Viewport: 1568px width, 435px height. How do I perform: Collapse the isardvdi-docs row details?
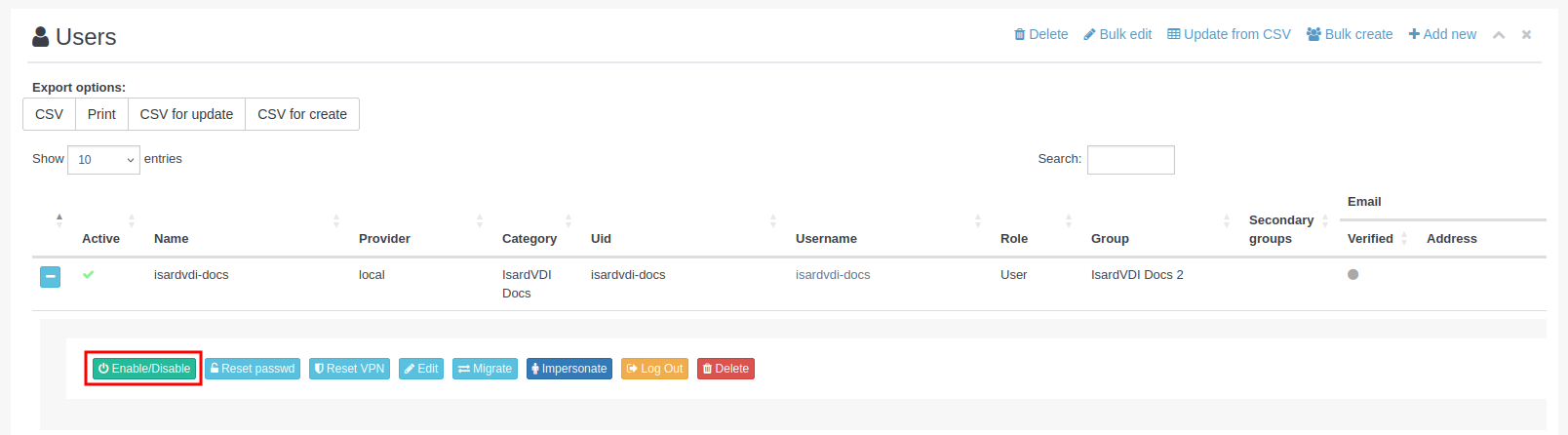[x=51, y=277]
